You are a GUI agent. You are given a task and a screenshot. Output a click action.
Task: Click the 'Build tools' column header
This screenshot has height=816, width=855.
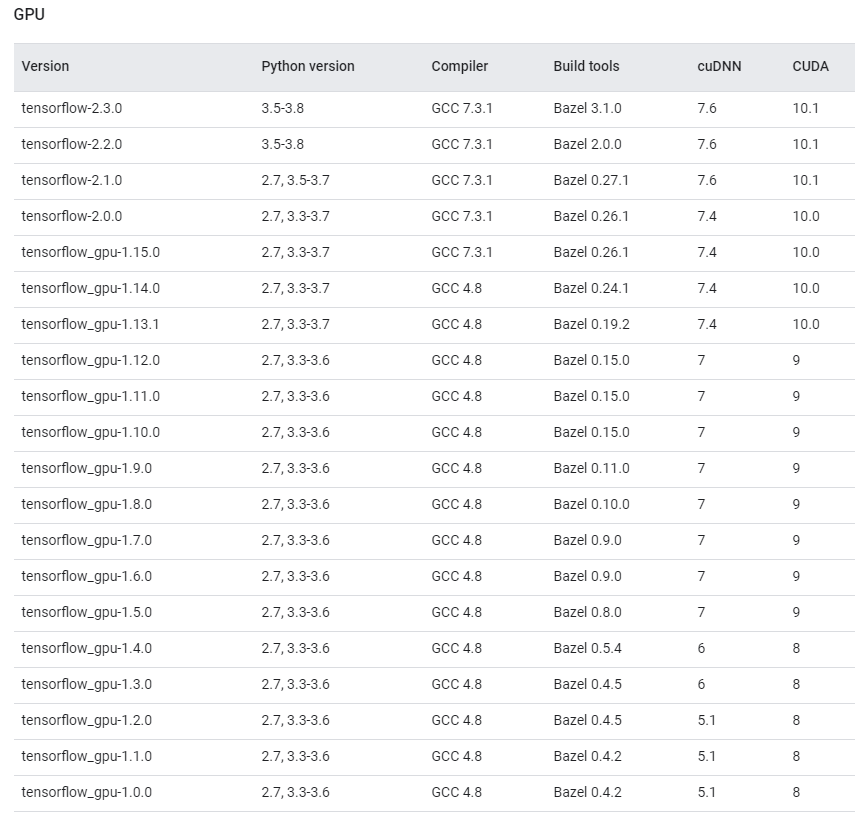click(586, 66)
